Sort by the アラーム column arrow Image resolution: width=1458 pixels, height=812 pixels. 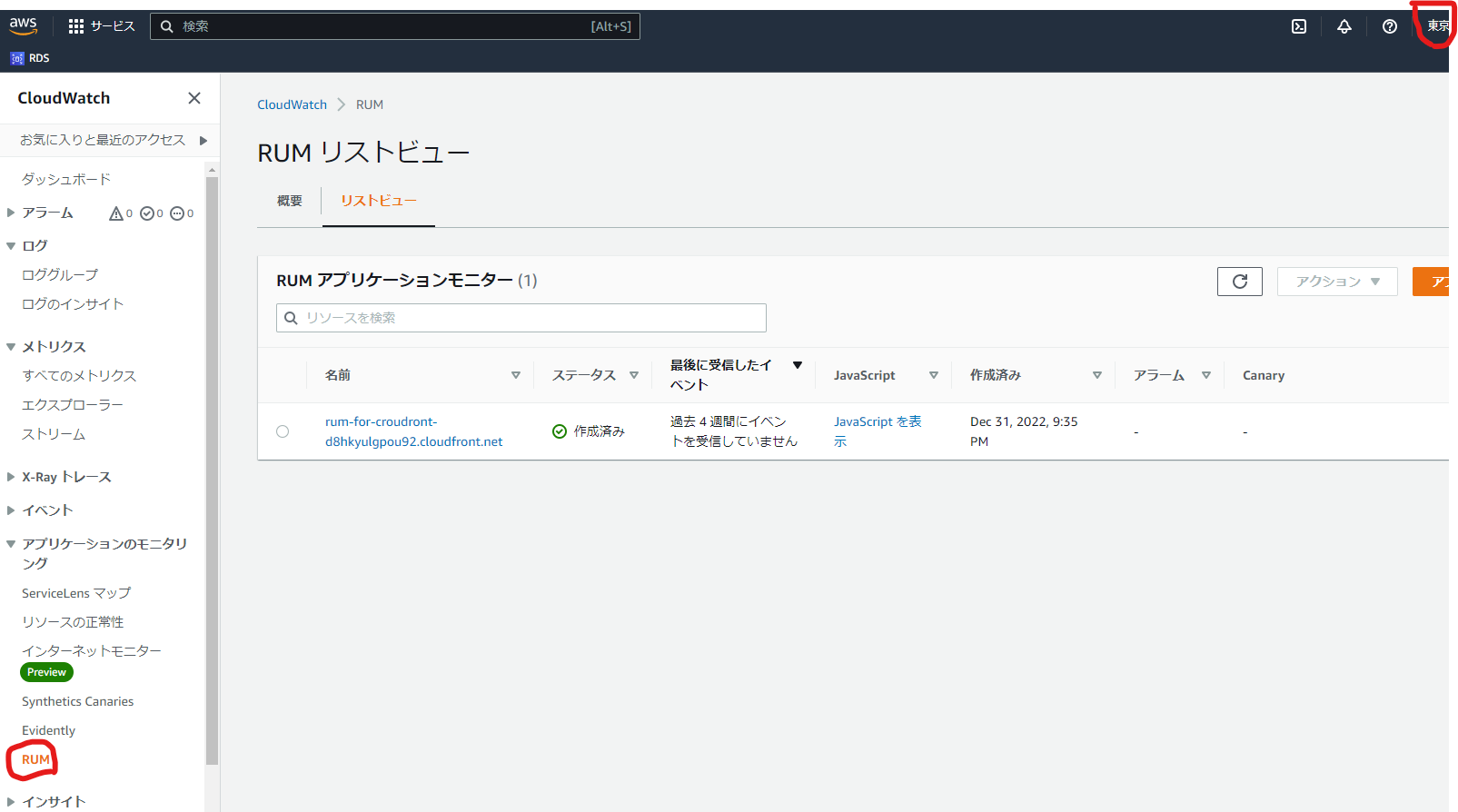[1206, 375]
